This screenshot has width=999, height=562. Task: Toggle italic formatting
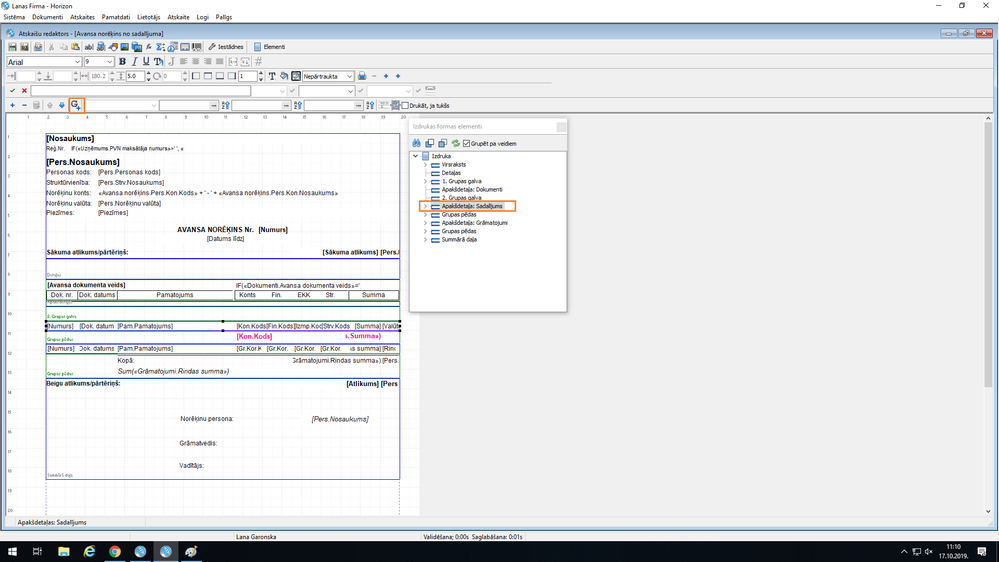pyautogui.click(x=134, y=62)
